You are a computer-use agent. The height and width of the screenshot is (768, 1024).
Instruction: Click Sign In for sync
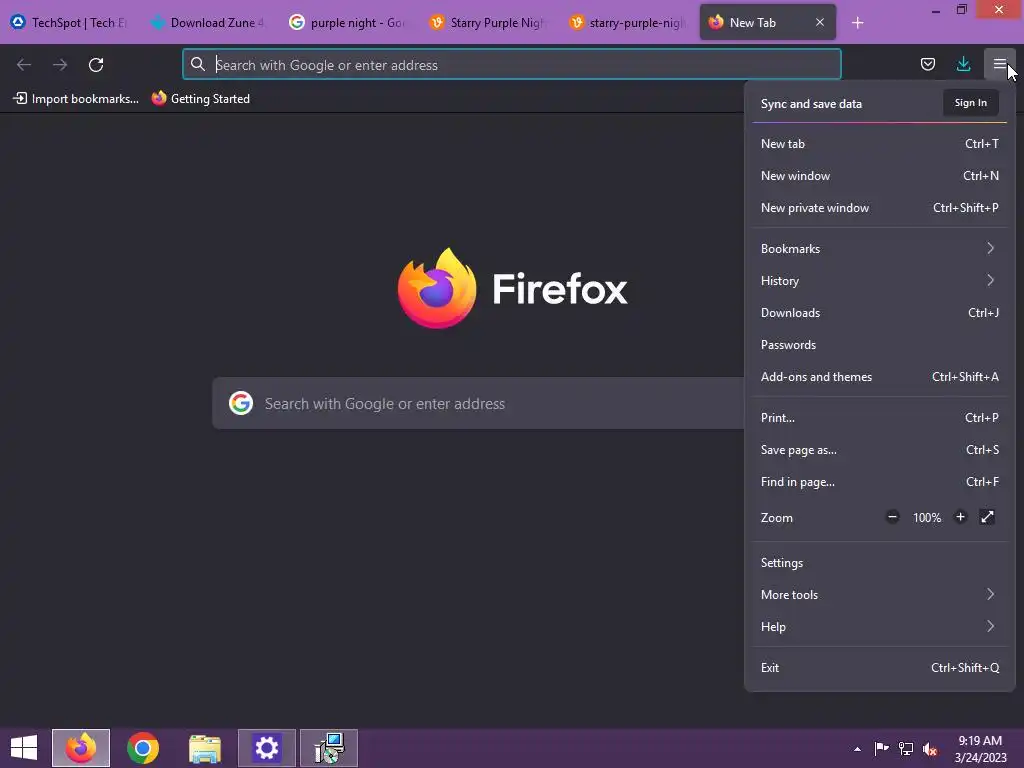970,103
